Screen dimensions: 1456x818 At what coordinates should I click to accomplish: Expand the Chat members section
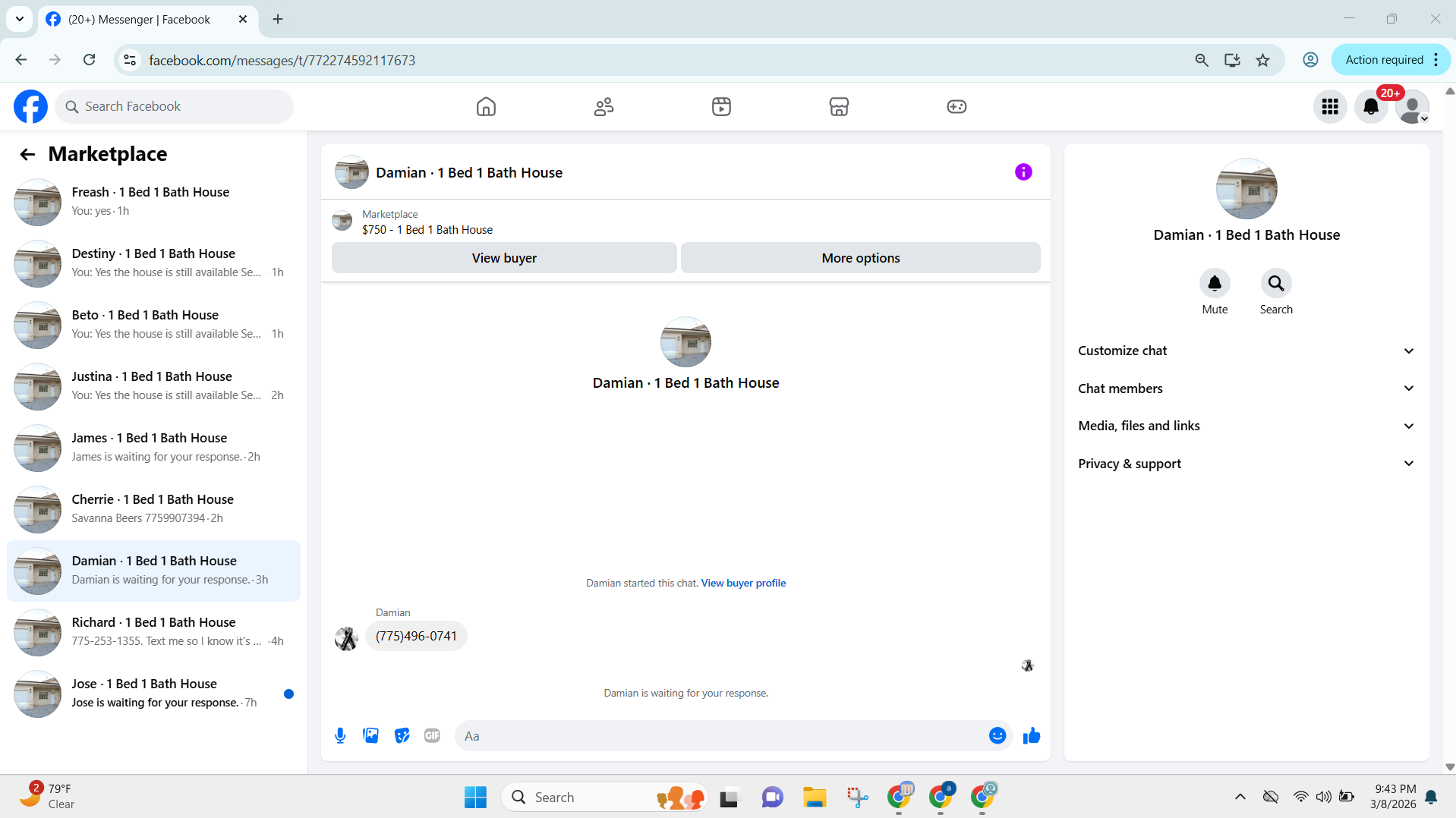point(1246,389)
